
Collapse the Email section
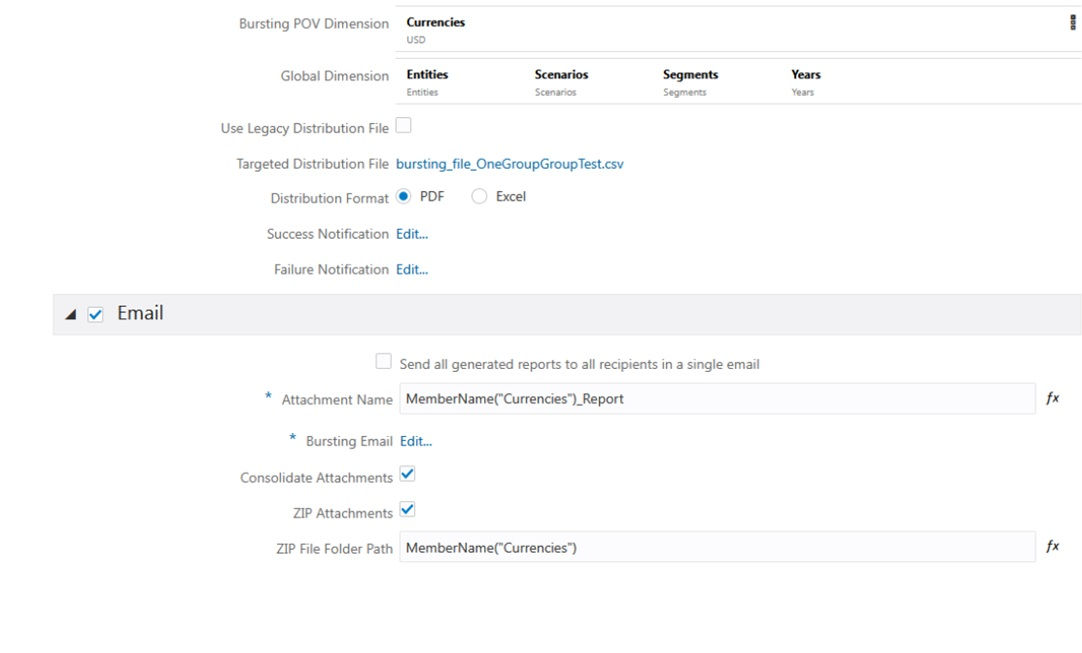70,312
